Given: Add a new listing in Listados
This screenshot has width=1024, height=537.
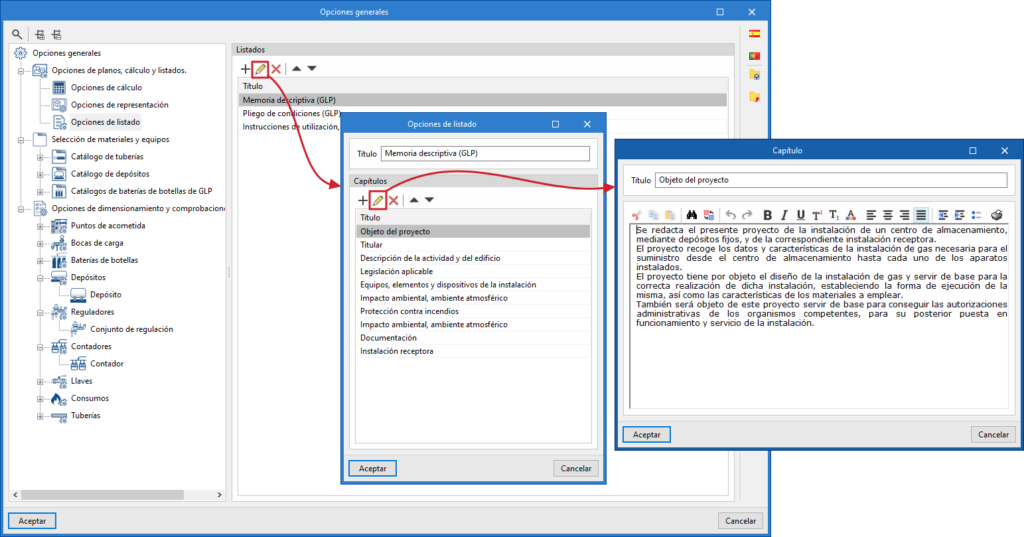Looking at the screenshot, I should pos(245,69).
